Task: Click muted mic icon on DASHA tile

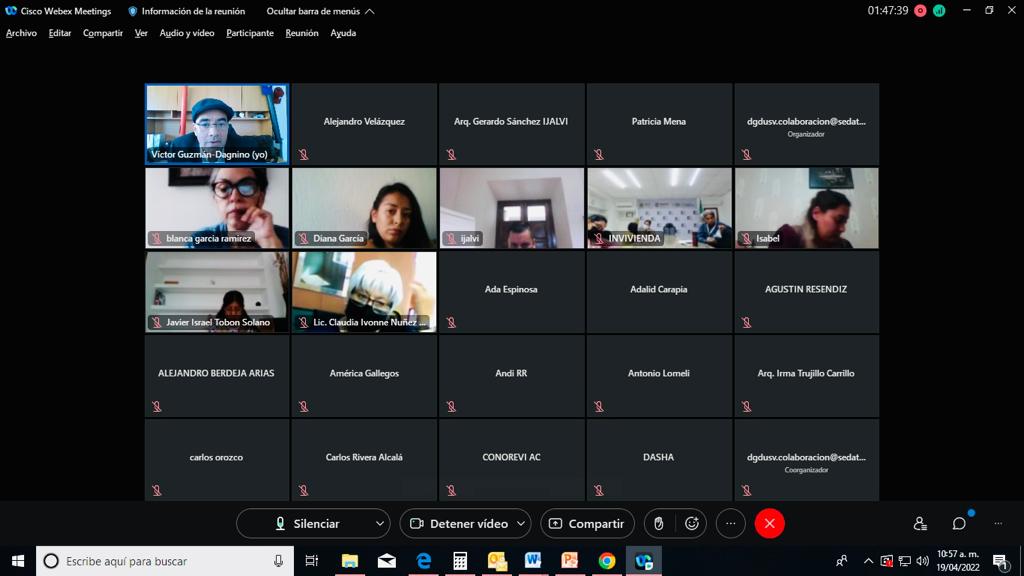Action: tap(599, 490)
